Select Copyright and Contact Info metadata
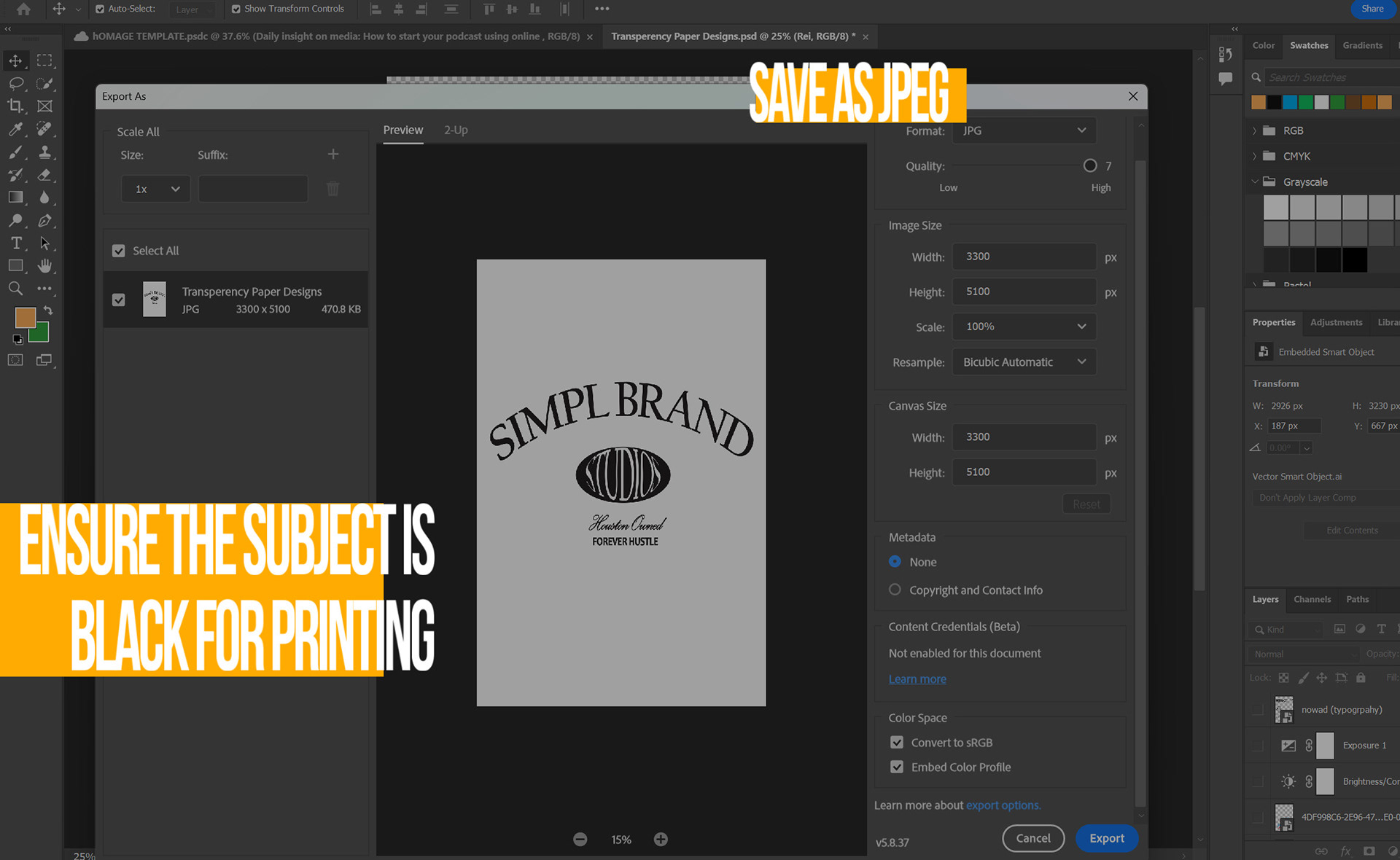 pos(895,590)
